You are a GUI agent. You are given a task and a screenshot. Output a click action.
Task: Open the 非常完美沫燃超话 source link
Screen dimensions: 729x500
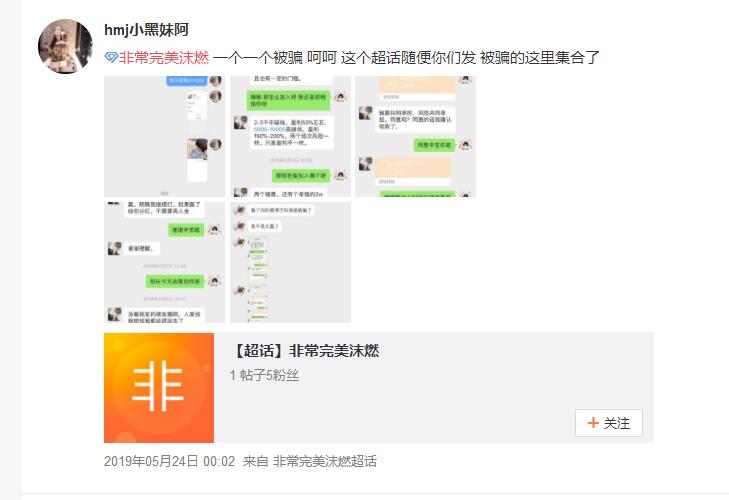tap(325, 461)
